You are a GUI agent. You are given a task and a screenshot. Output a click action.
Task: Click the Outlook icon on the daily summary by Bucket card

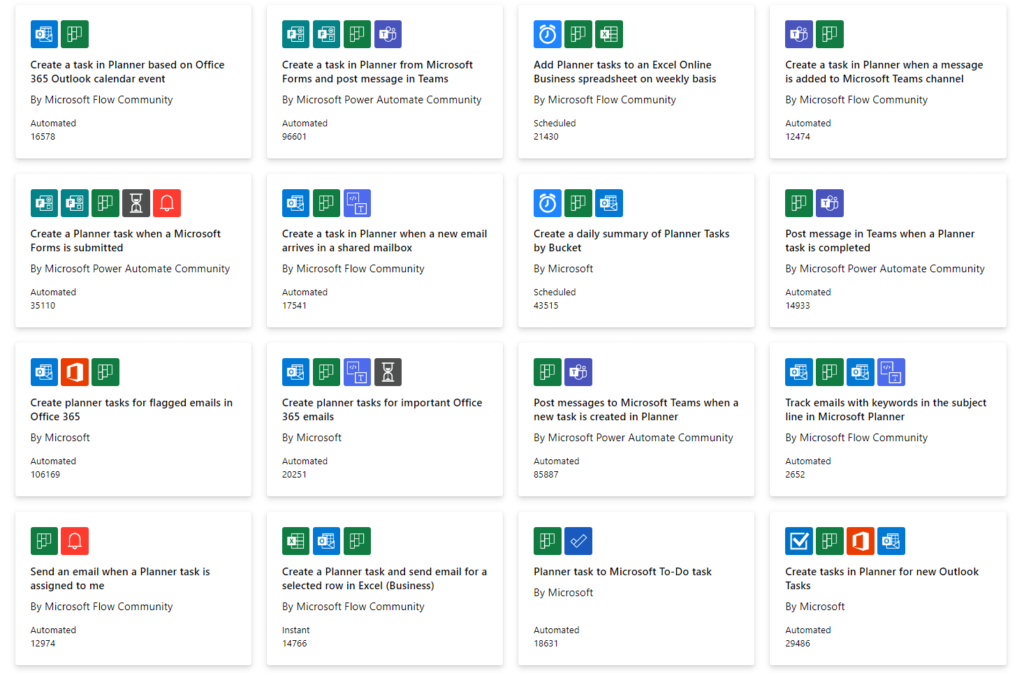click(x=609, y=203)
